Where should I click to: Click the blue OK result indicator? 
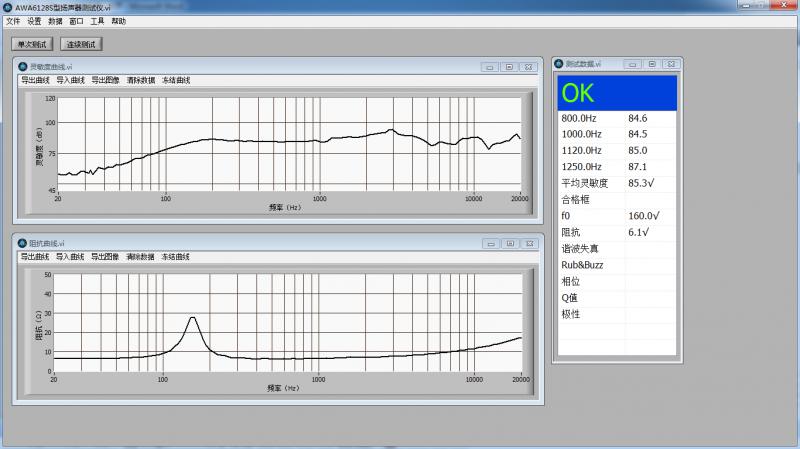616,93
